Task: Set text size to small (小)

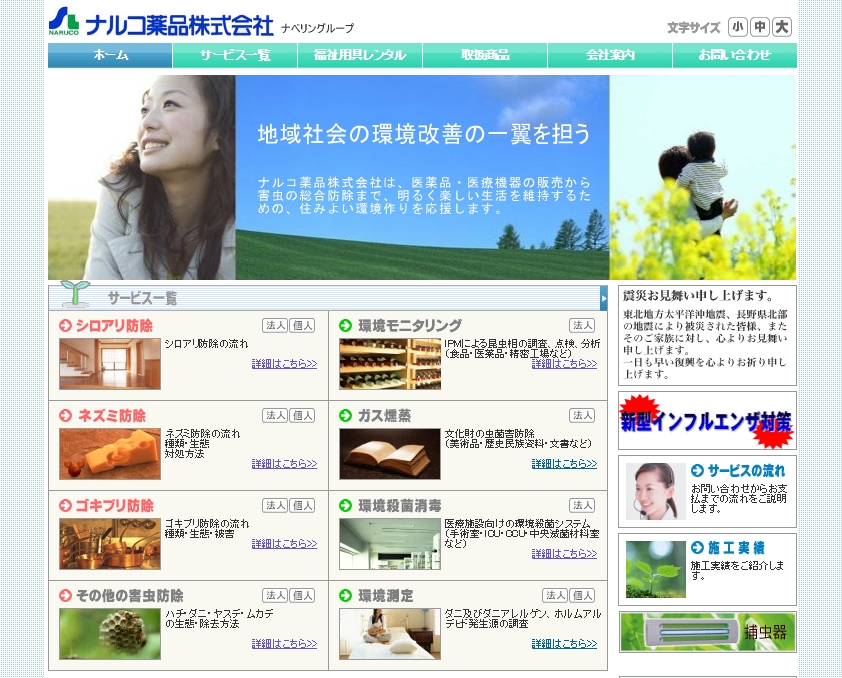Action: (738, 27)
